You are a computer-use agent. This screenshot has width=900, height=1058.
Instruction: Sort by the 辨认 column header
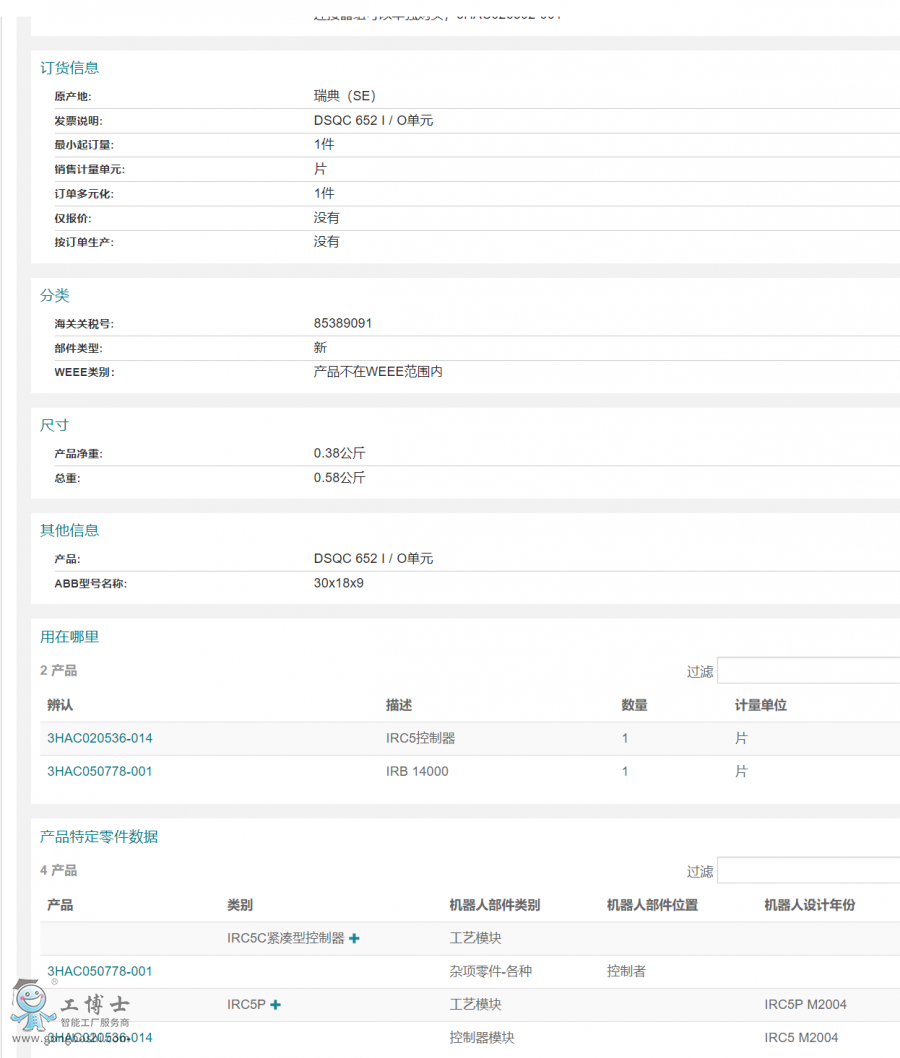tap(56, 705)
